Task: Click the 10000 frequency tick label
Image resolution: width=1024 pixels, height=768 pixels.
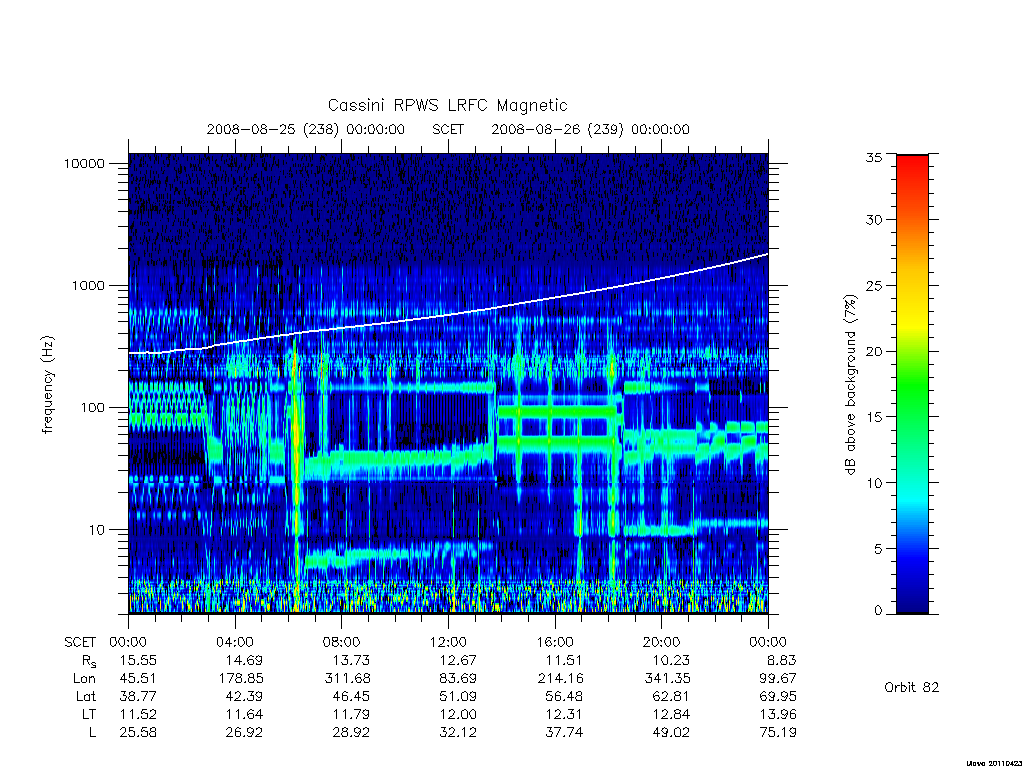Action: pyautogui.click(x=84, y=163)
